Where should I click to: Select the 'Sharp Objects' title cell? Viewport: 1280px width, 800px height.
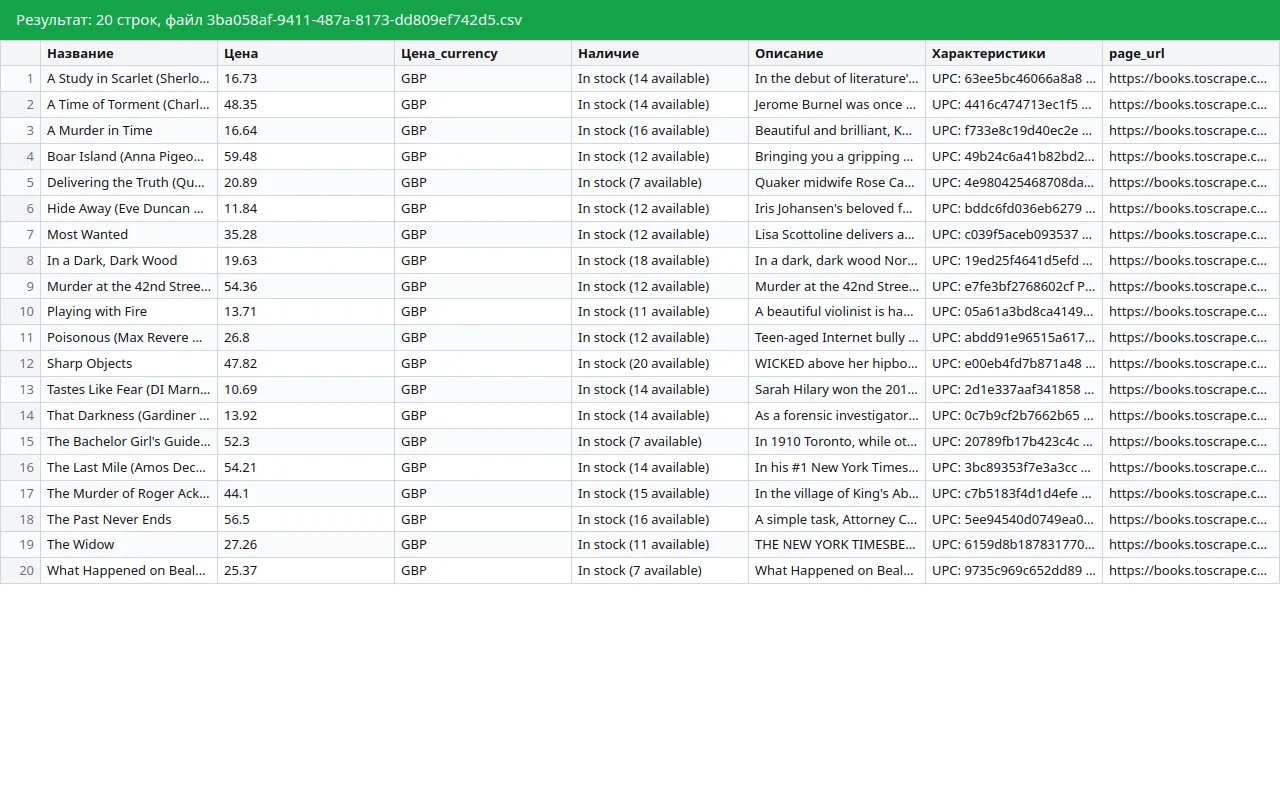129,363
